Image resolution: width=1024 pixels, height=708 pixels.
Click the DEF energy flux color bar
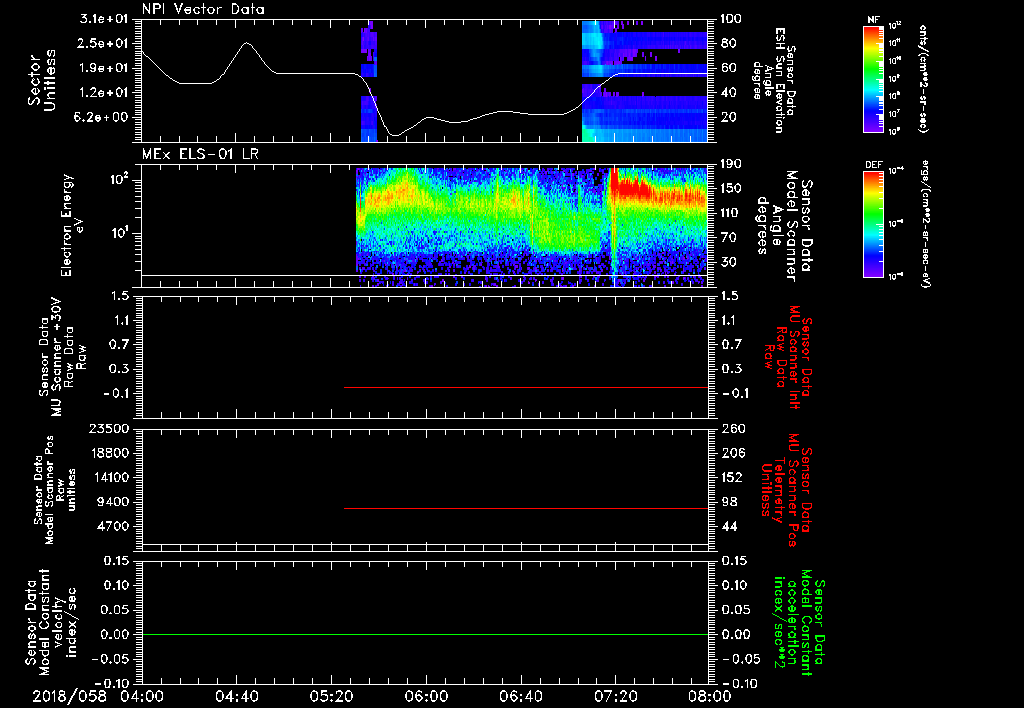click(873, 223)
